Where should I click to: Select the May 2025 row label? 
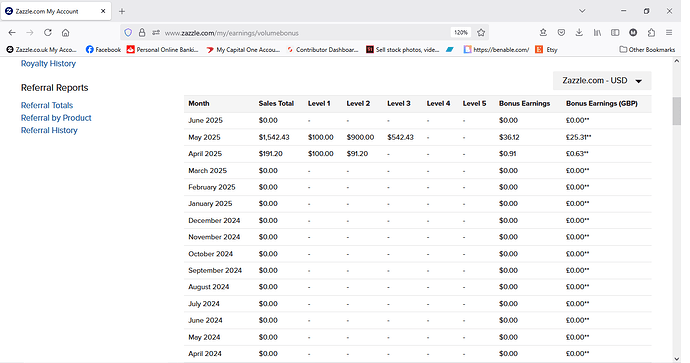coord(204,137)
